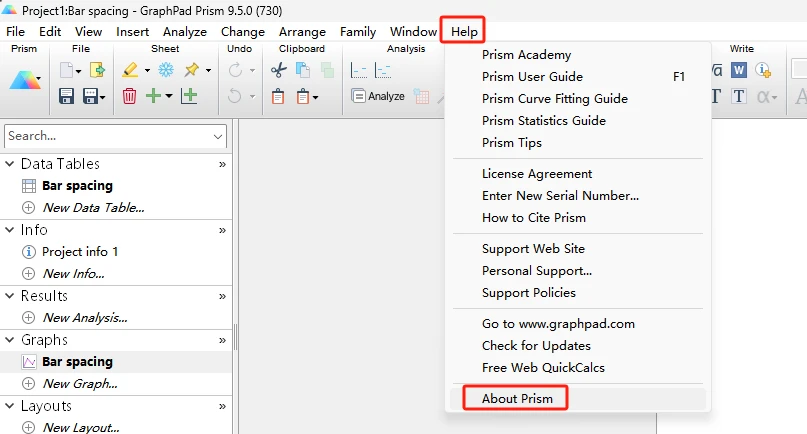This screenshot has height=434, width=807.
Task: Open the Save As dropdown arrow
Action: pyautogui.click(x=103, y=97)
